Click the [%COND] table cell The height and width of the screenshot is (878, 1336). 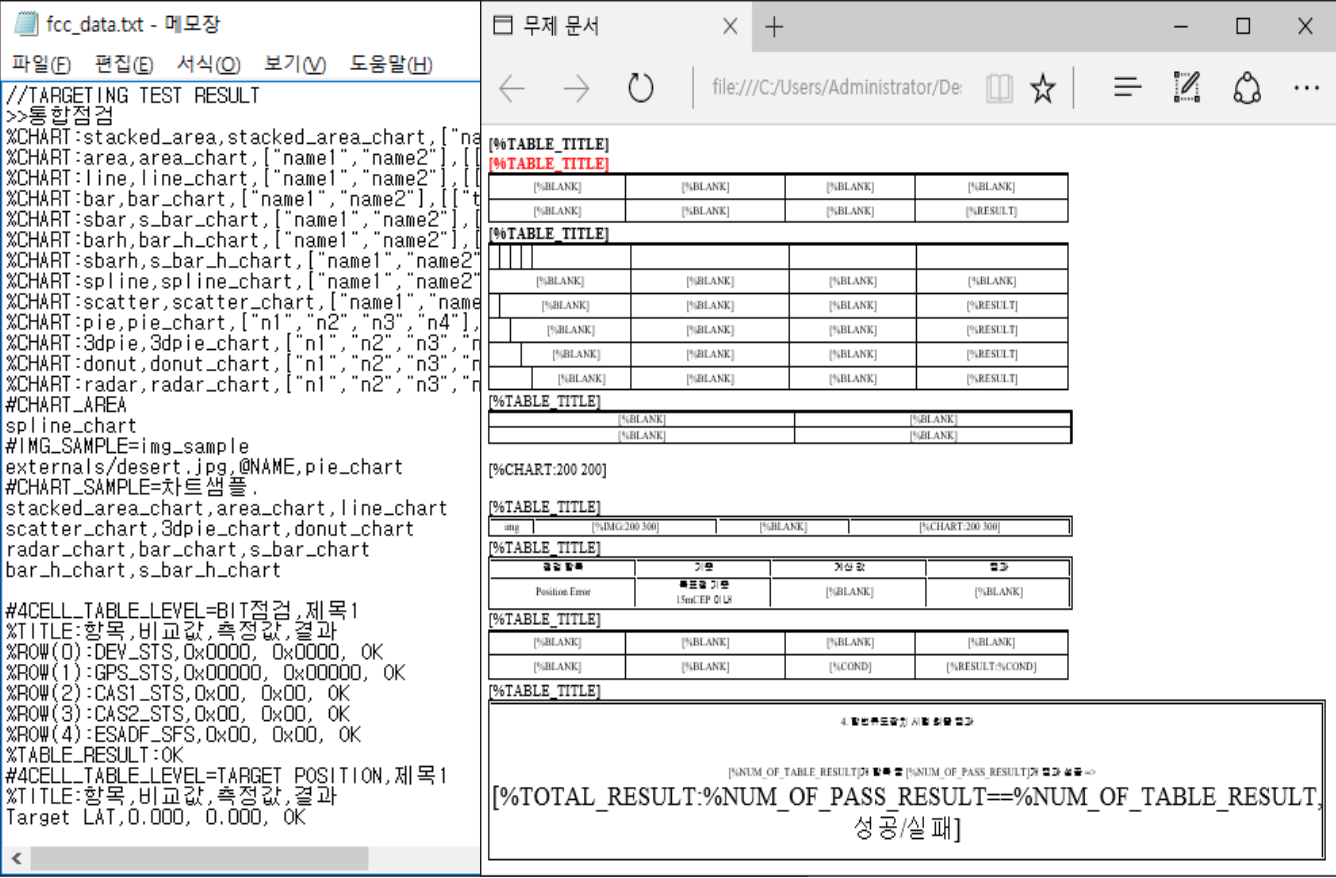pyautogui.click(x=851, y=666)
